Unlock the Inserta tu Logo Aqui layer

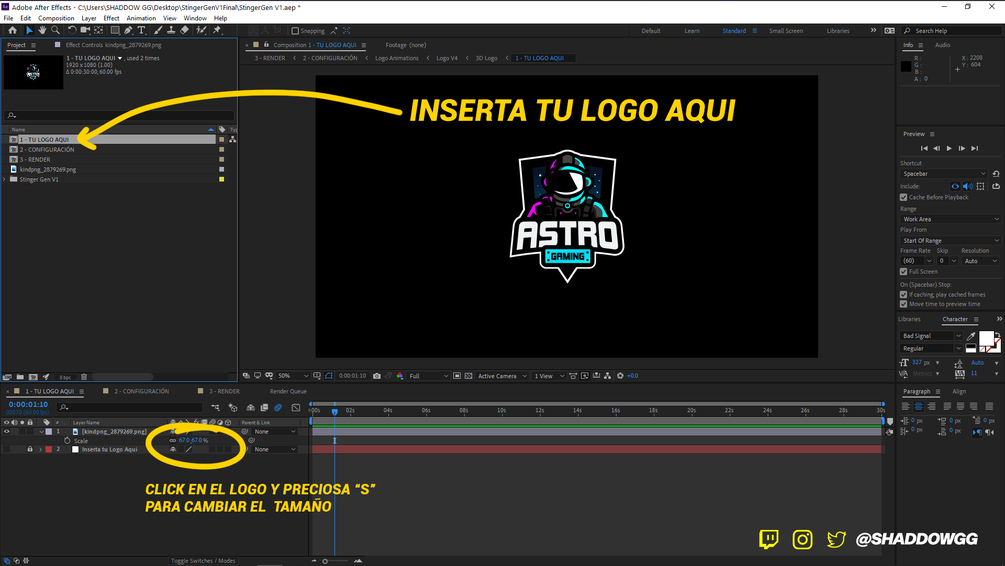pyautogui.click(x=29, y=450)
